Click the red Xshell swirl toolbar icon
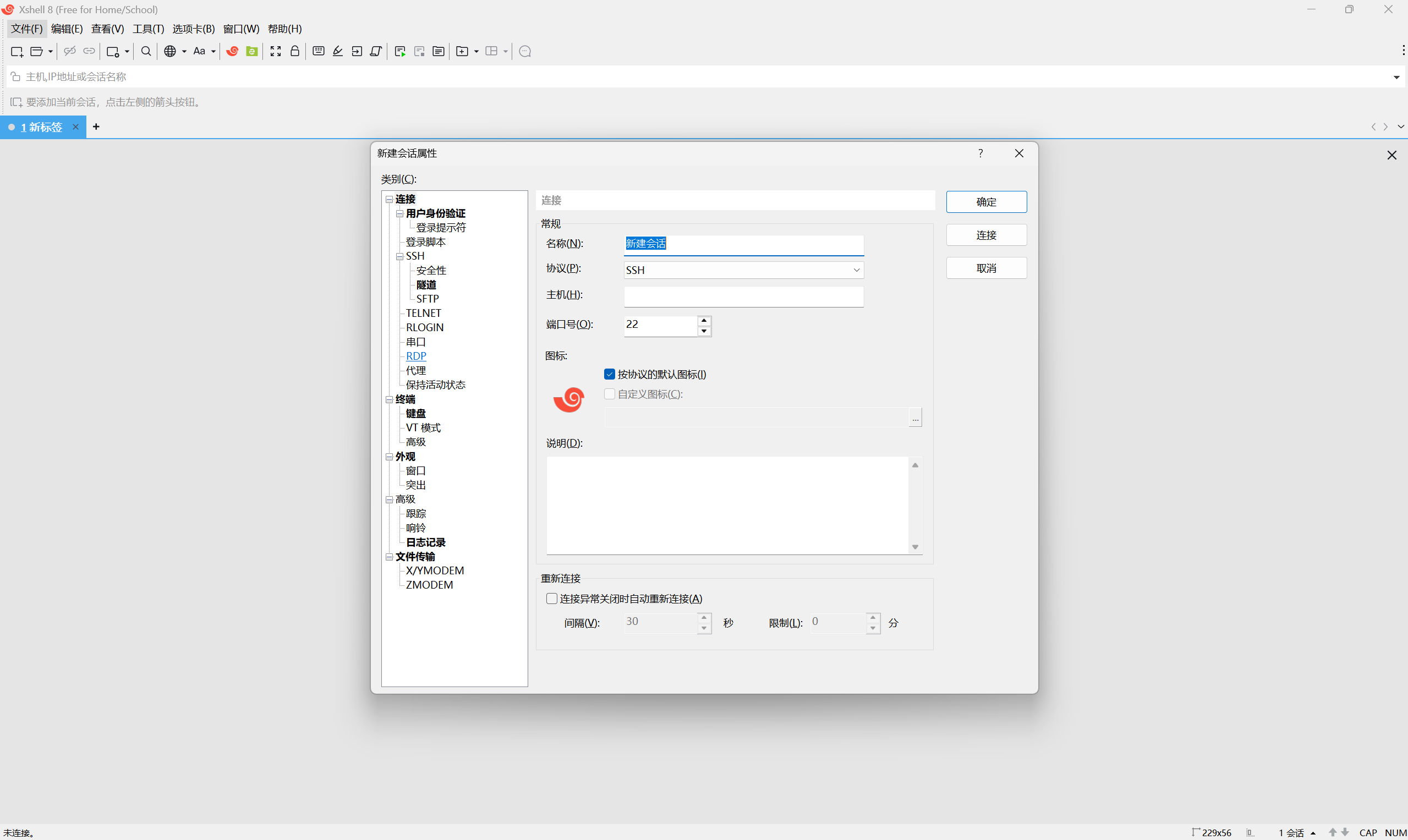 (x=232, y=52)
